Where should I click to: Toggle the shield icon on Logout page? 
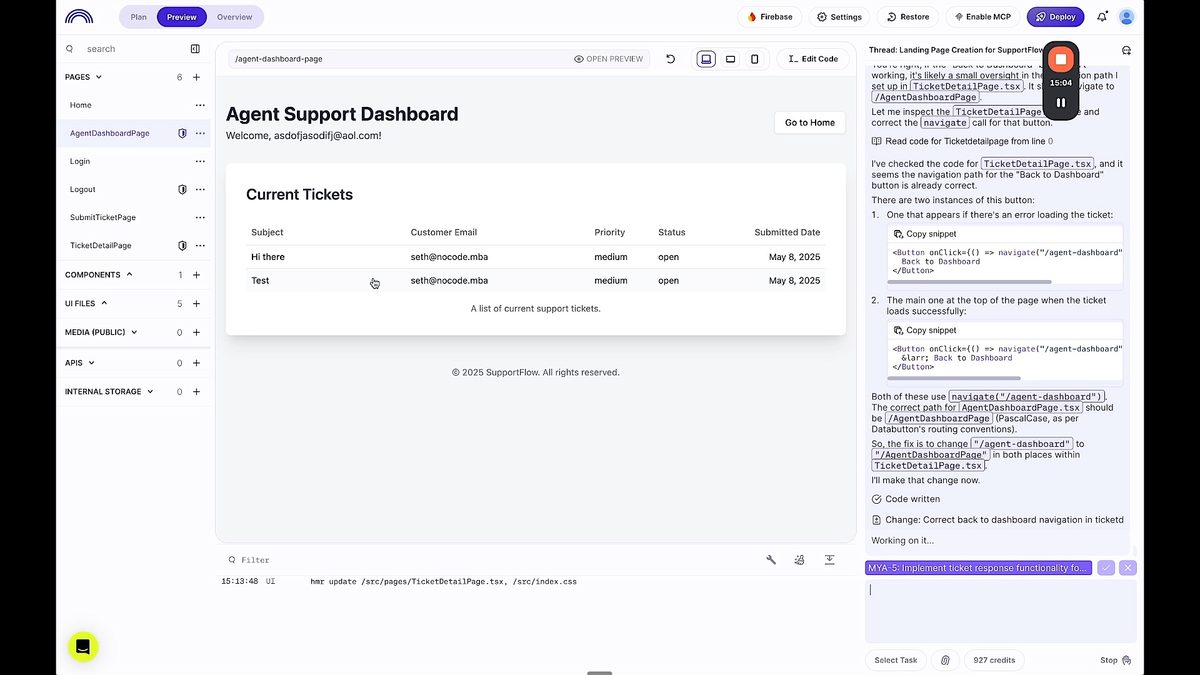coord(182,189)
